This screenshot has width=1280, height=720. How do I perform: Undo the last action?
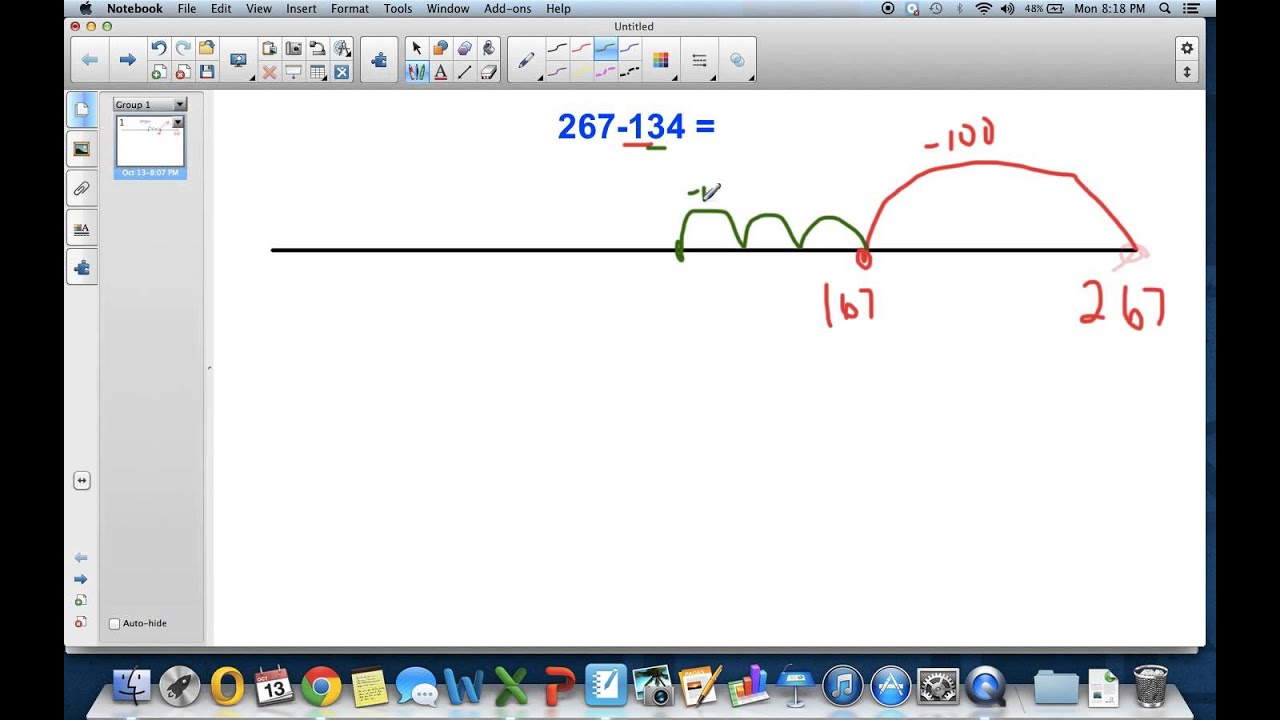158,48
